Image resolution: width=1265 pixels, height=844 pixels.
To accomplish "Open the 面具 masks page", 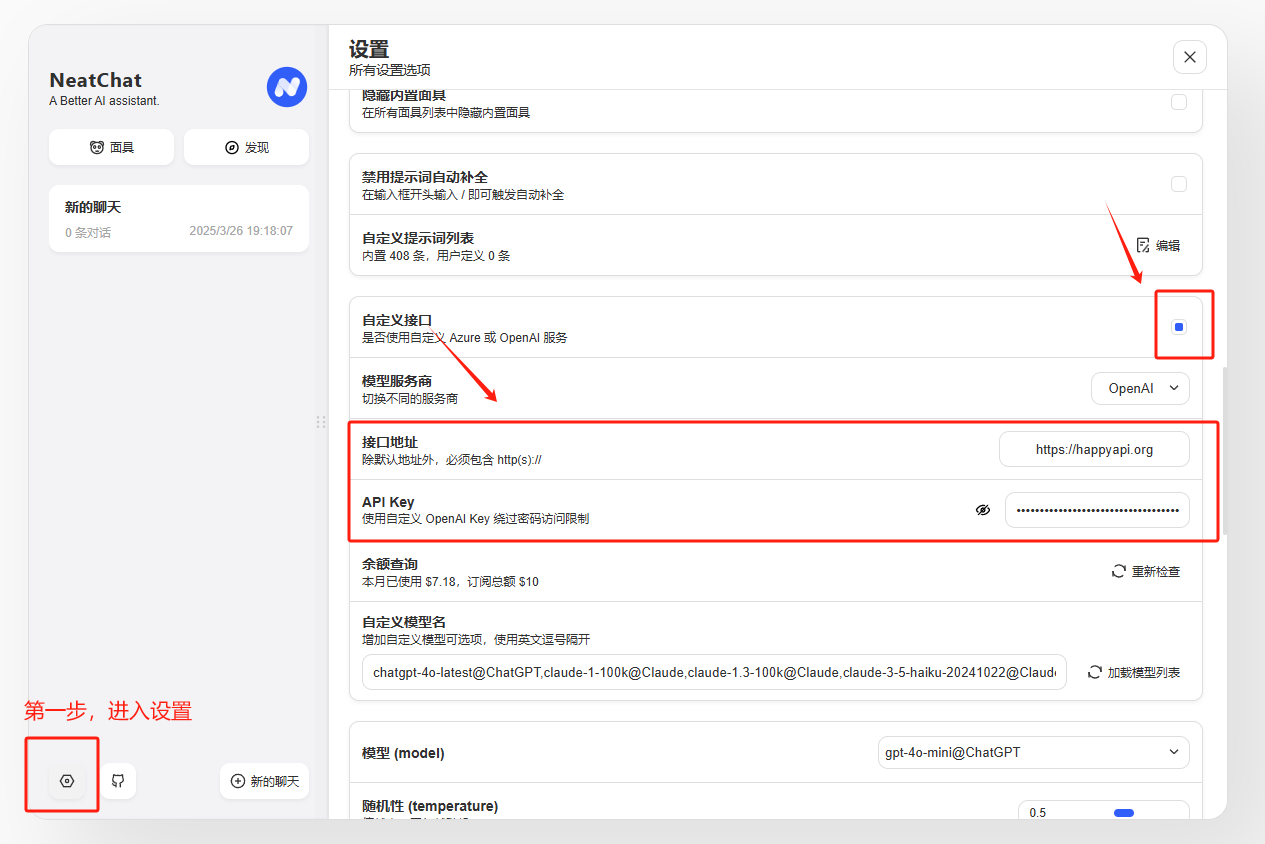I will (x=111, y=147).
